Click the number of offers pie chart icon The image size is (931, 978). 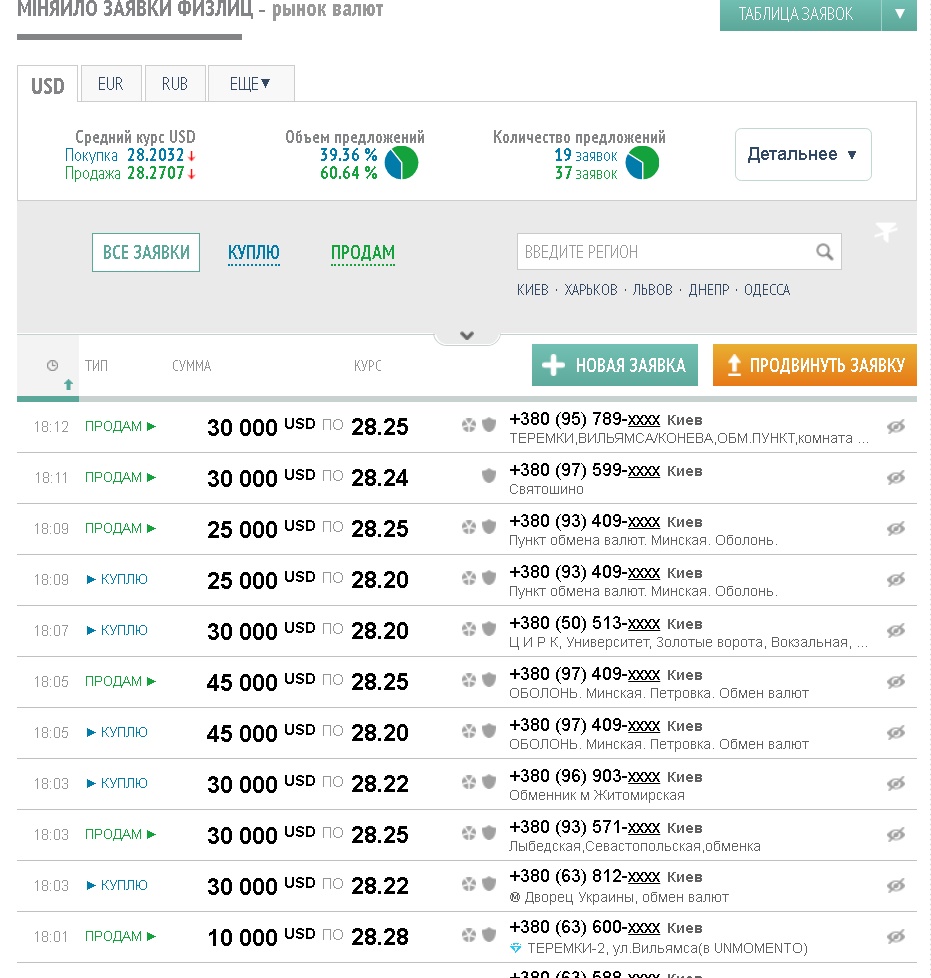(x=642, y=163)
